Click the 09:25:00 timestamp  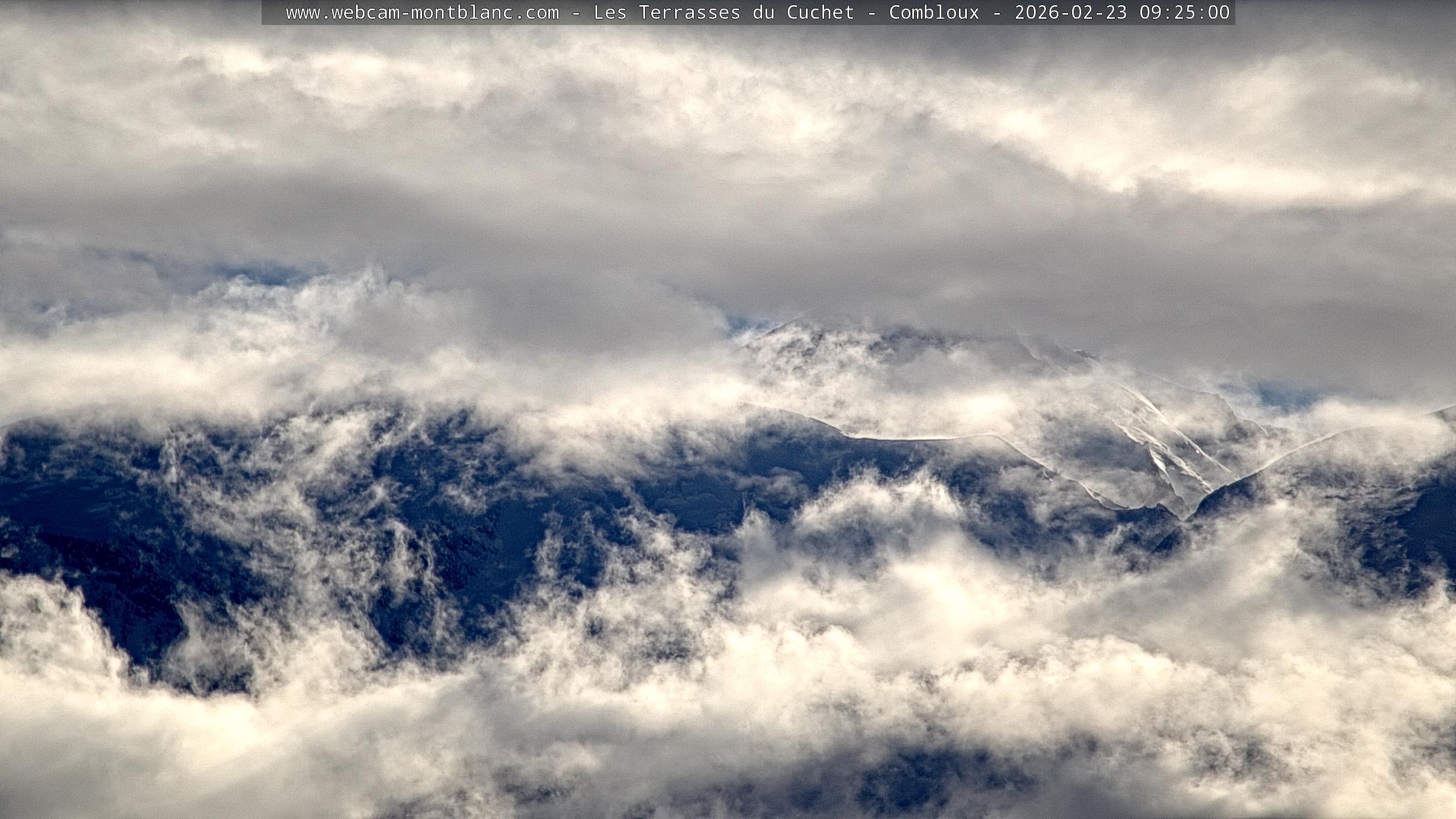click(x=1184, y=13)
